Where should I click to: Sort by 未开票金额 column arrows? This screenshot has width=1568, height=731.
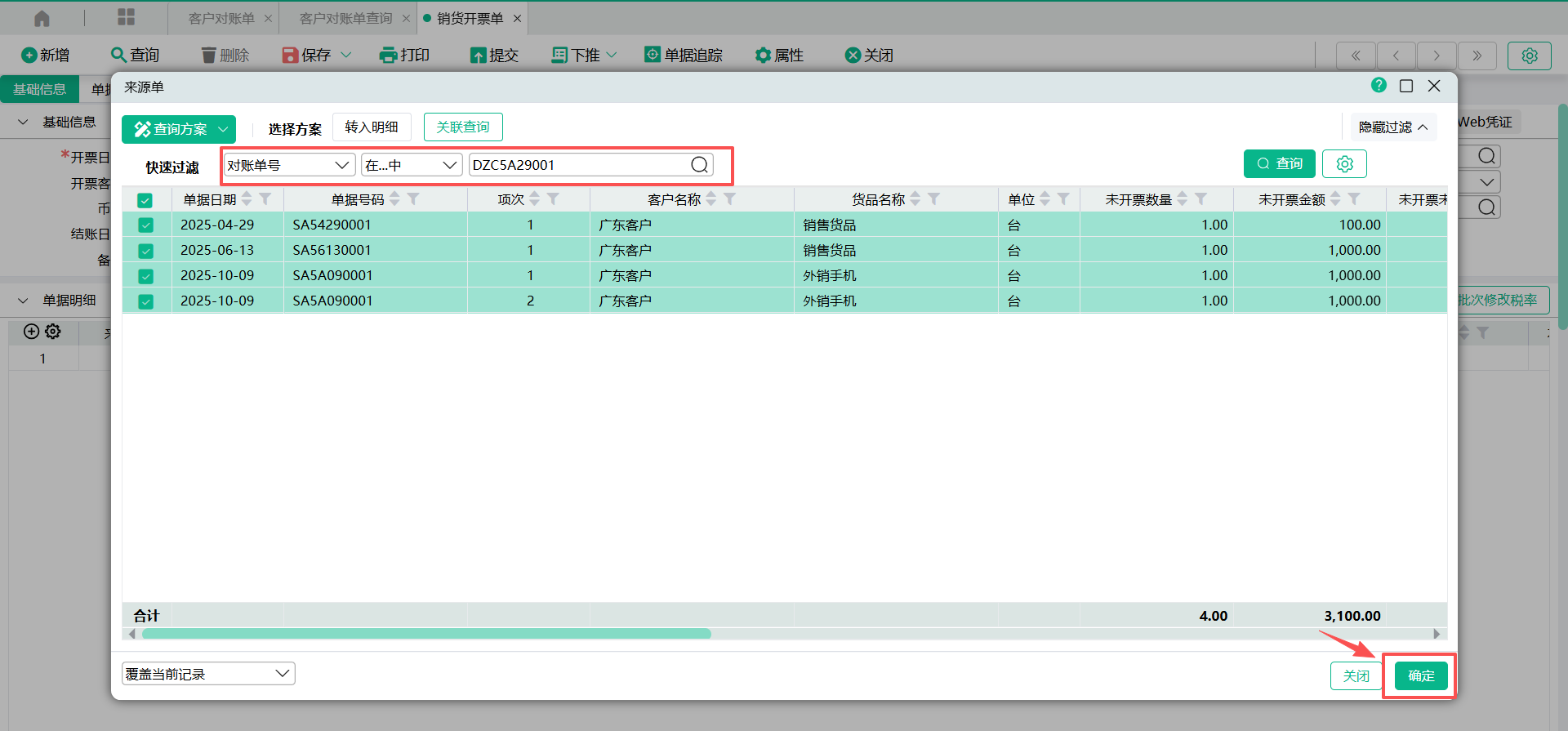pos(1335,199)
